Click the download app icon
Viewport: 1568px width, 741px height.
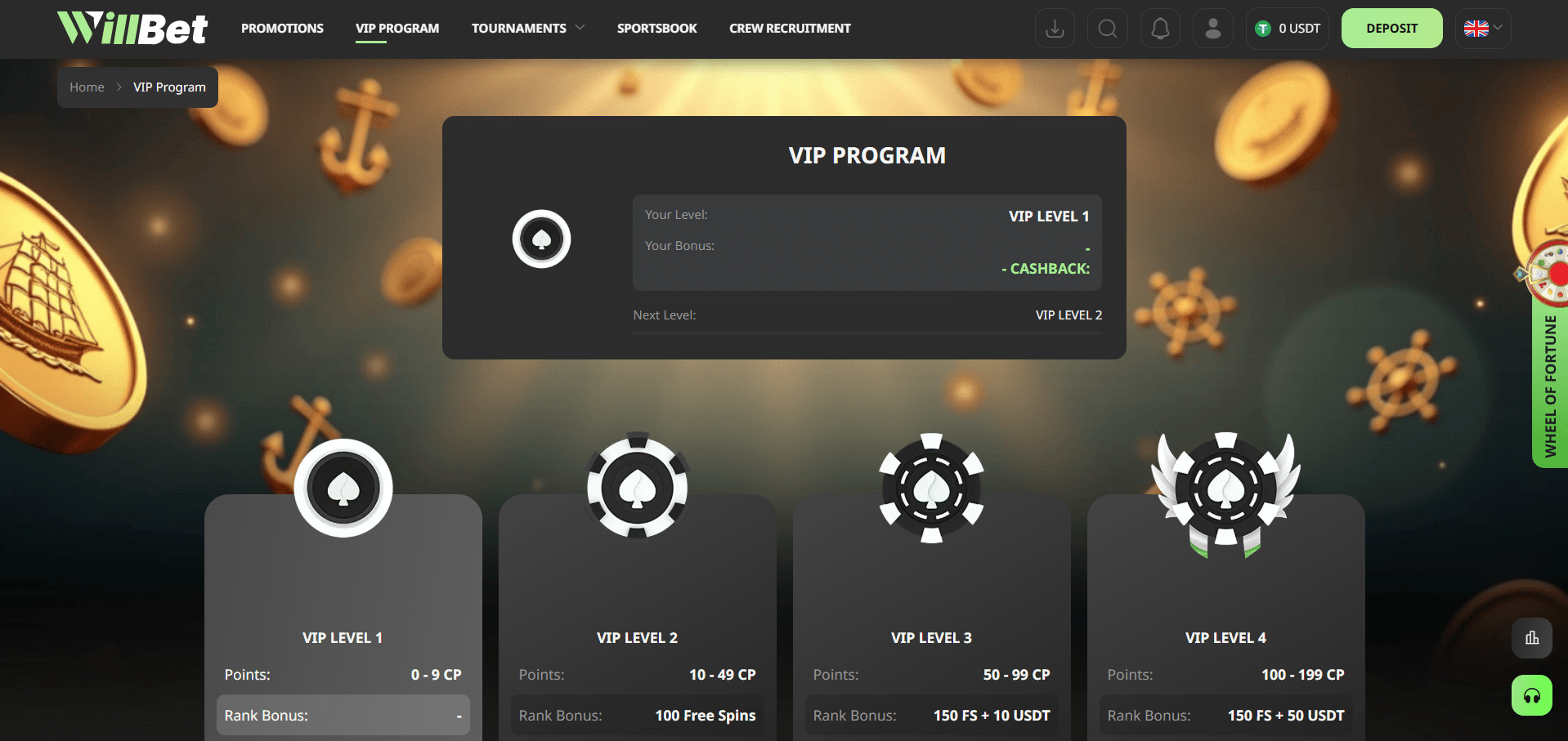click(1055, 29)
